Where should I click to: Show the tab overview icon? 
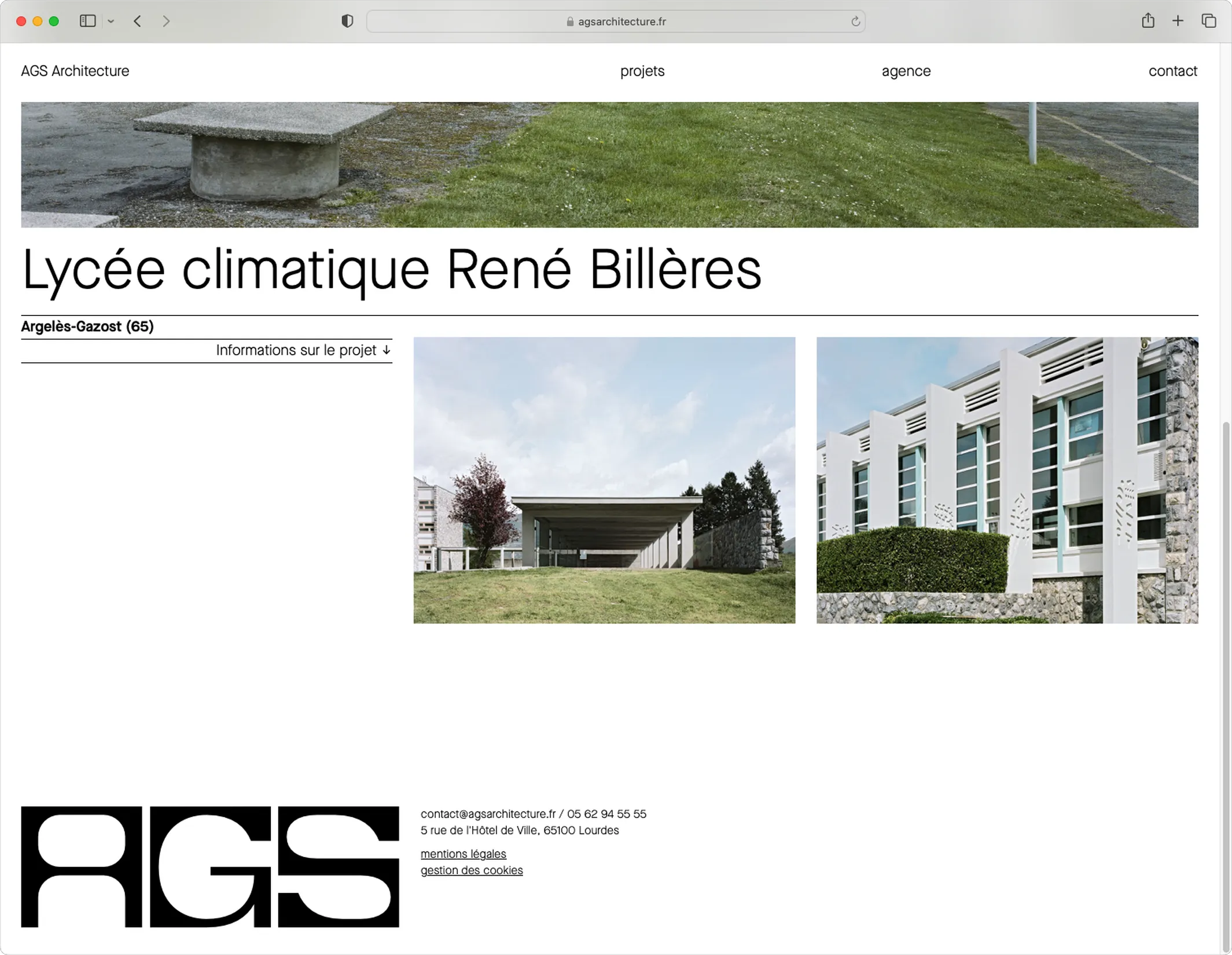(1209, 21)
